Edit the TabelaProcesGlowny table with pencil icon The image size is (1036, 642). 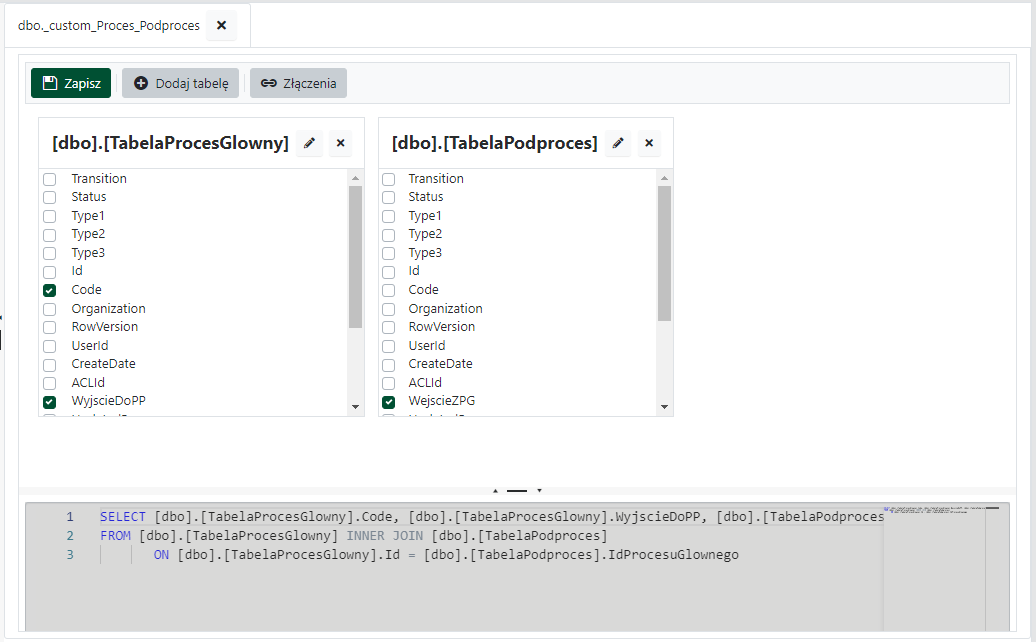(310, 144)
